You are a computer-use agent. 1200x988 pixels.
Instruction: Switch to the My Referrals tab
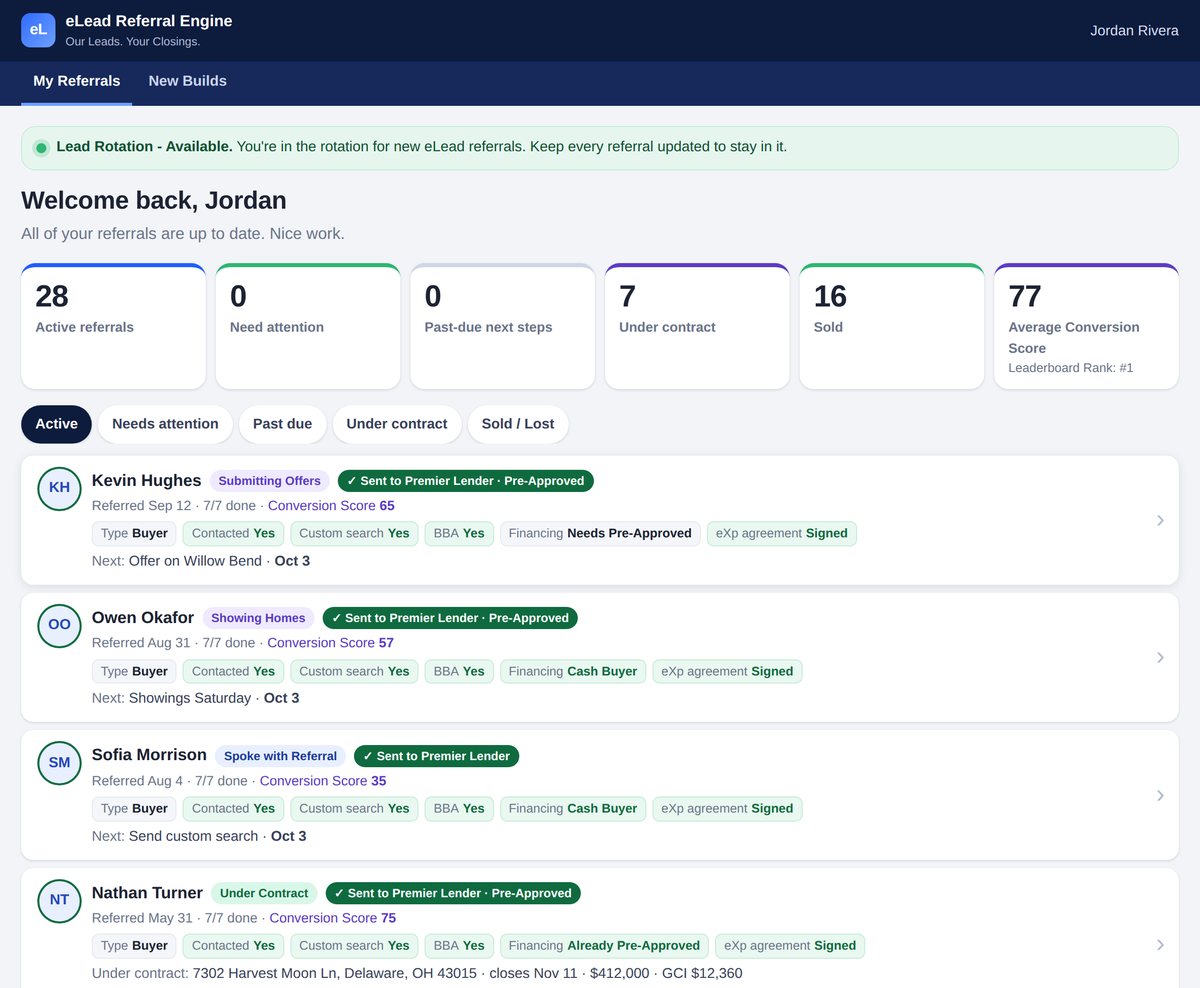(x=77, y=82)
